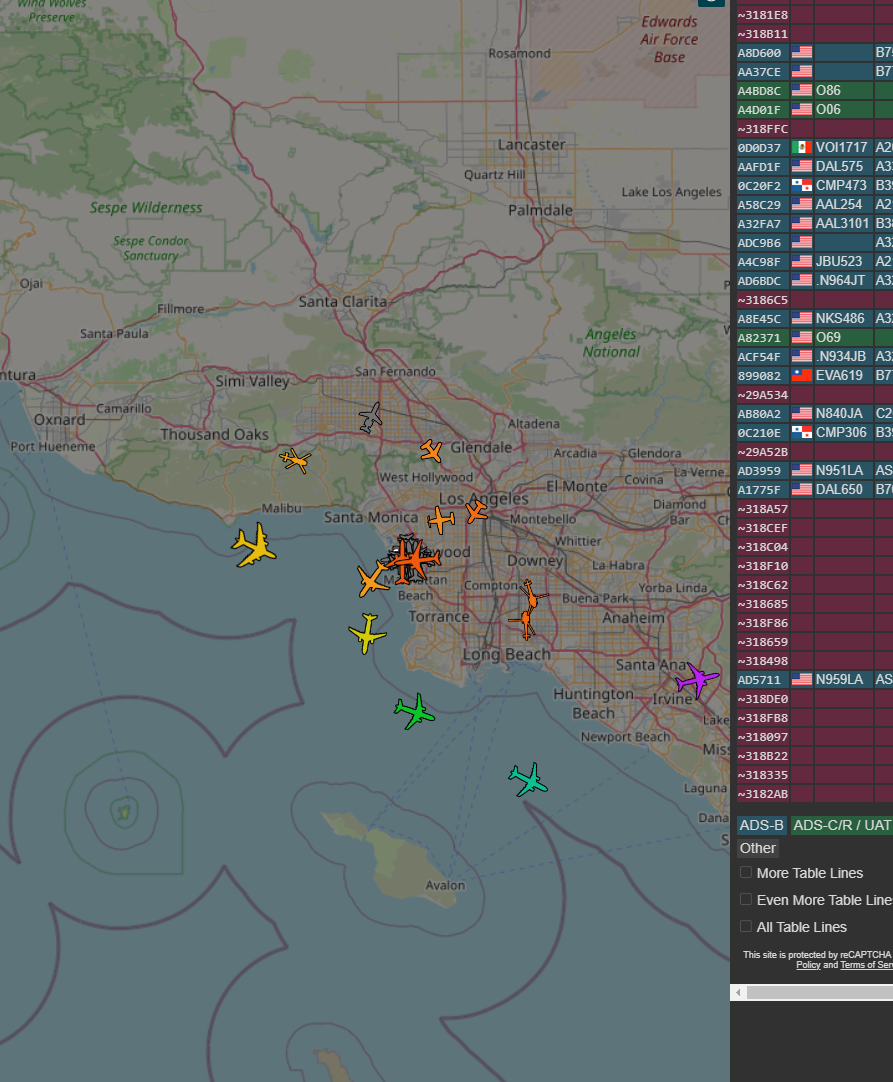Image resolution: width=893 pixels, height=1082 pixels.
Task: Click the US flag in O86 row
Action: click(801, 90)
